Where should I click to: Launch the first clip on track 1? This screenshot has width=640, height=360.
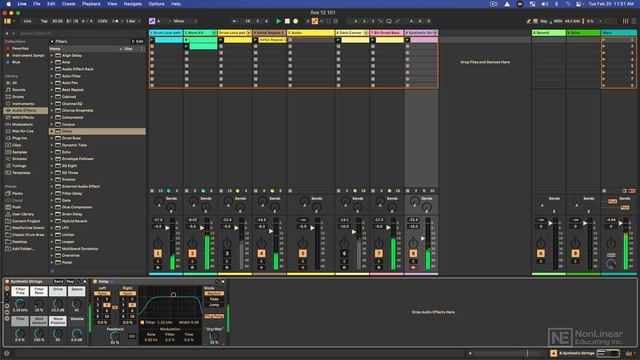tap(152, 40)
